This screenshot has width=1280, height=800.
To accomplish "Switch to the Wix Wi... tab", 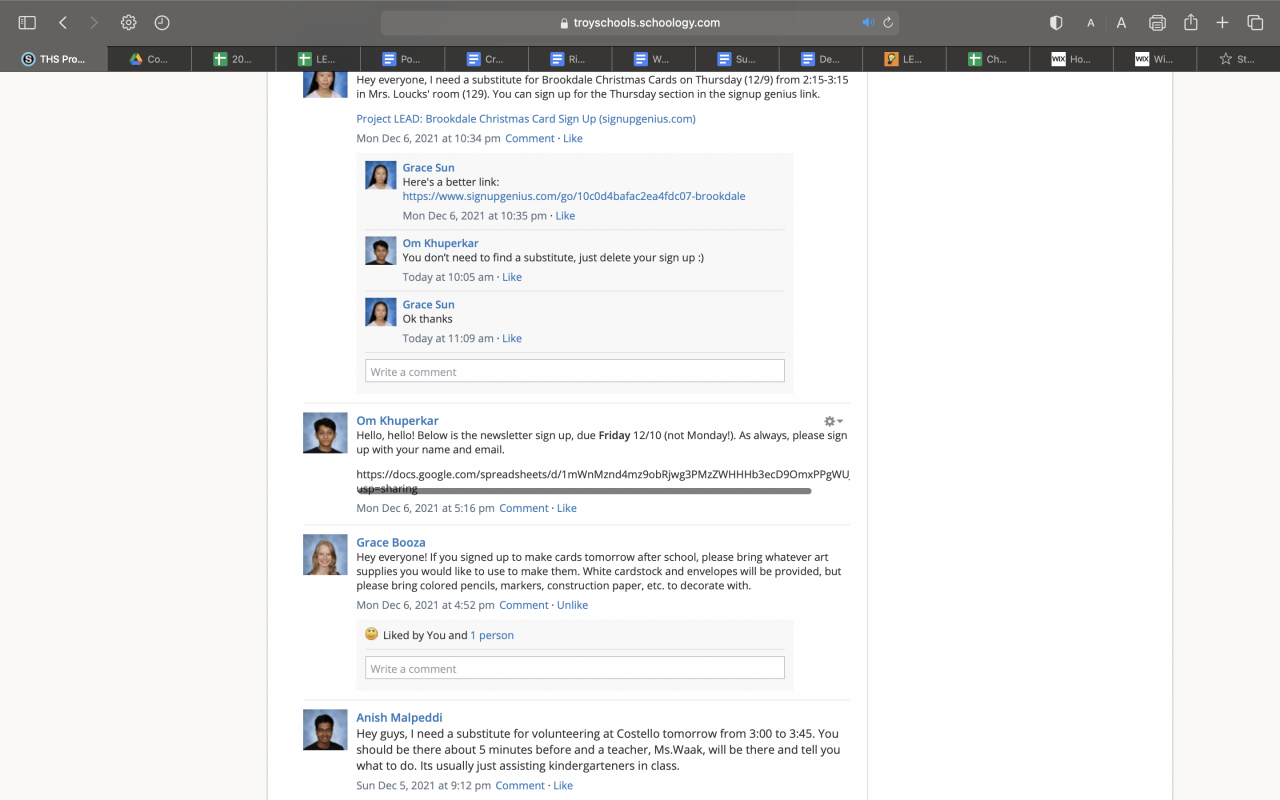I will (x=1154, y=59).
